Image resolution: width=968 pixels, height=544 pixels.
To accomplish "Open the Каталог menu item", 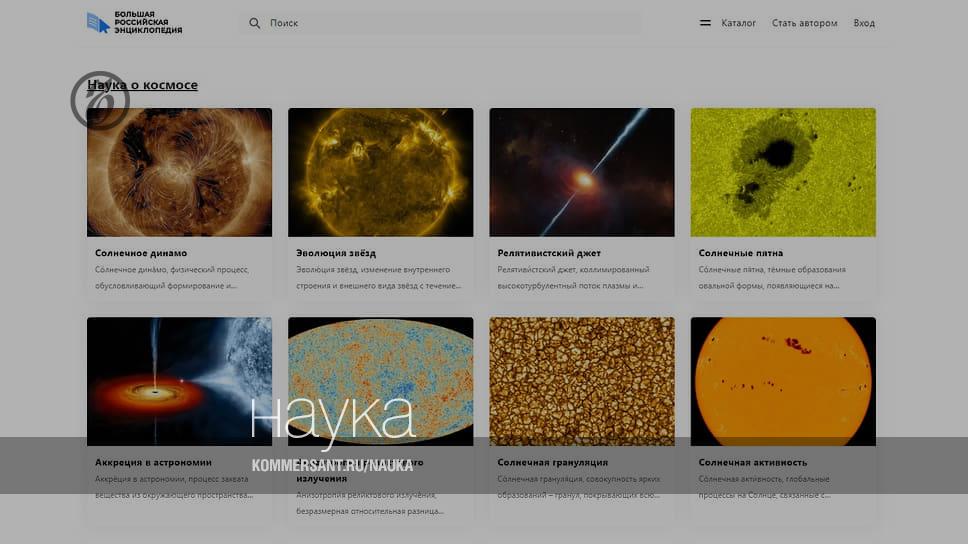I will (x=738, y=23).
